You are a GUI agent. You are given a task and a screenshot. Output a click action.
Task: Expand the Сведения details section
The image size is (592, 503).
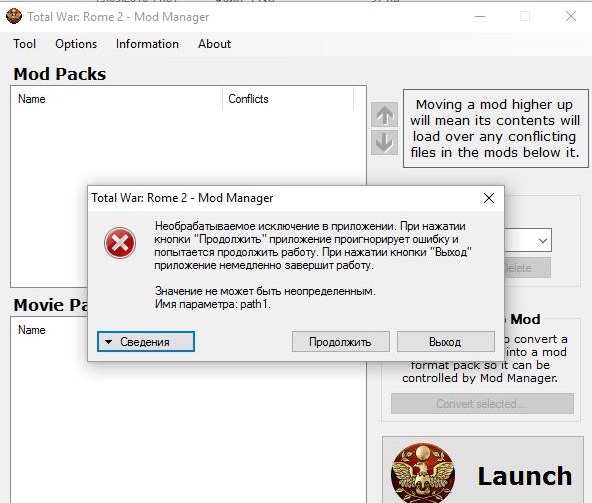coord(146,342)
